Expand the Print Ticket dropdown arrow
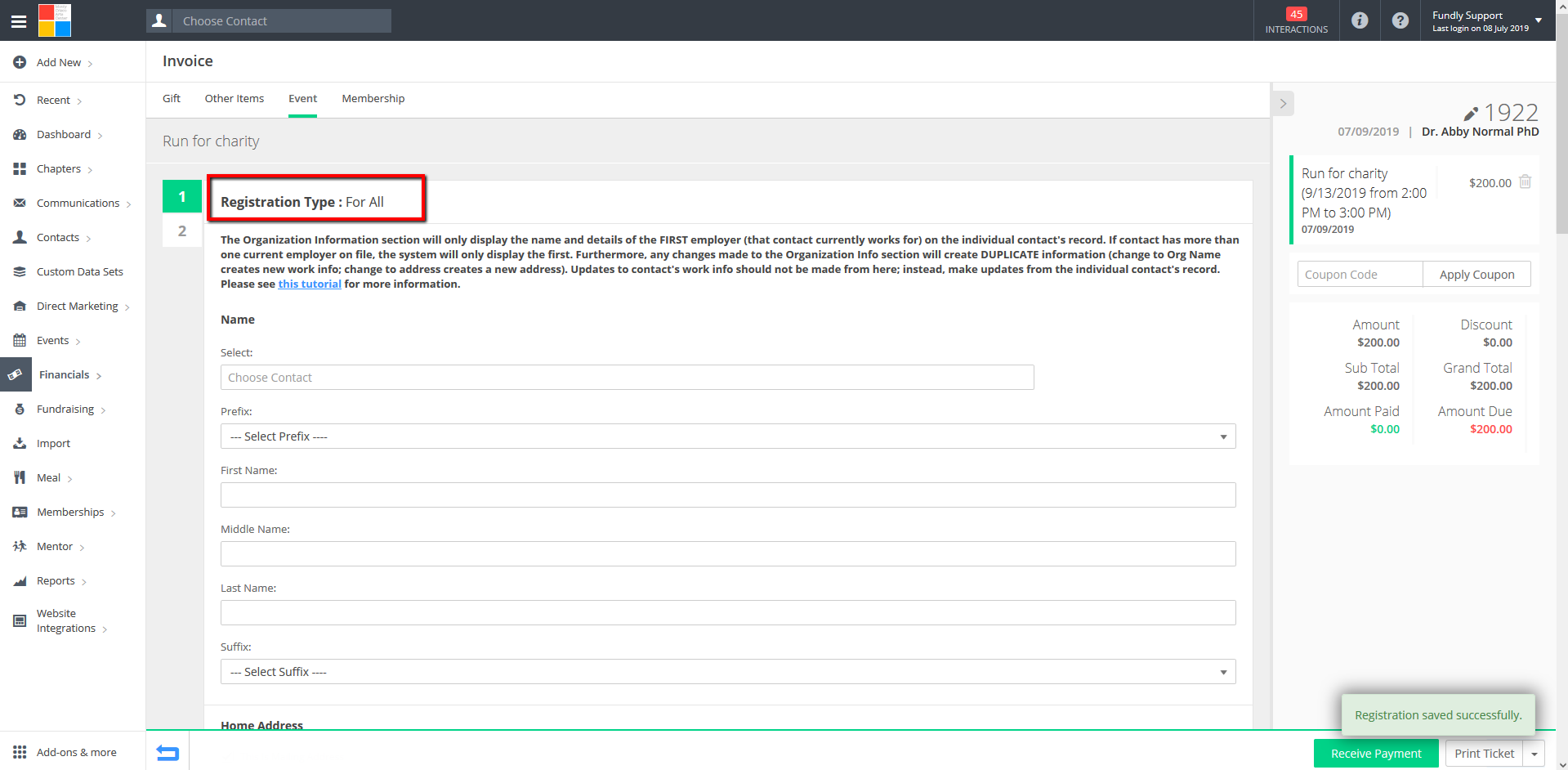 (x=1534, y=754)
